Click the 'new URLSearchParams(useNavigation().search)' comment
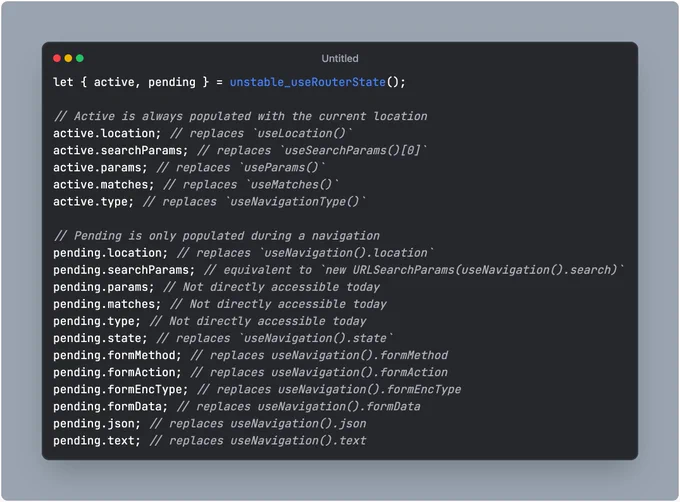The width and height of the screenshot is (680, 502). pos(472,270)
